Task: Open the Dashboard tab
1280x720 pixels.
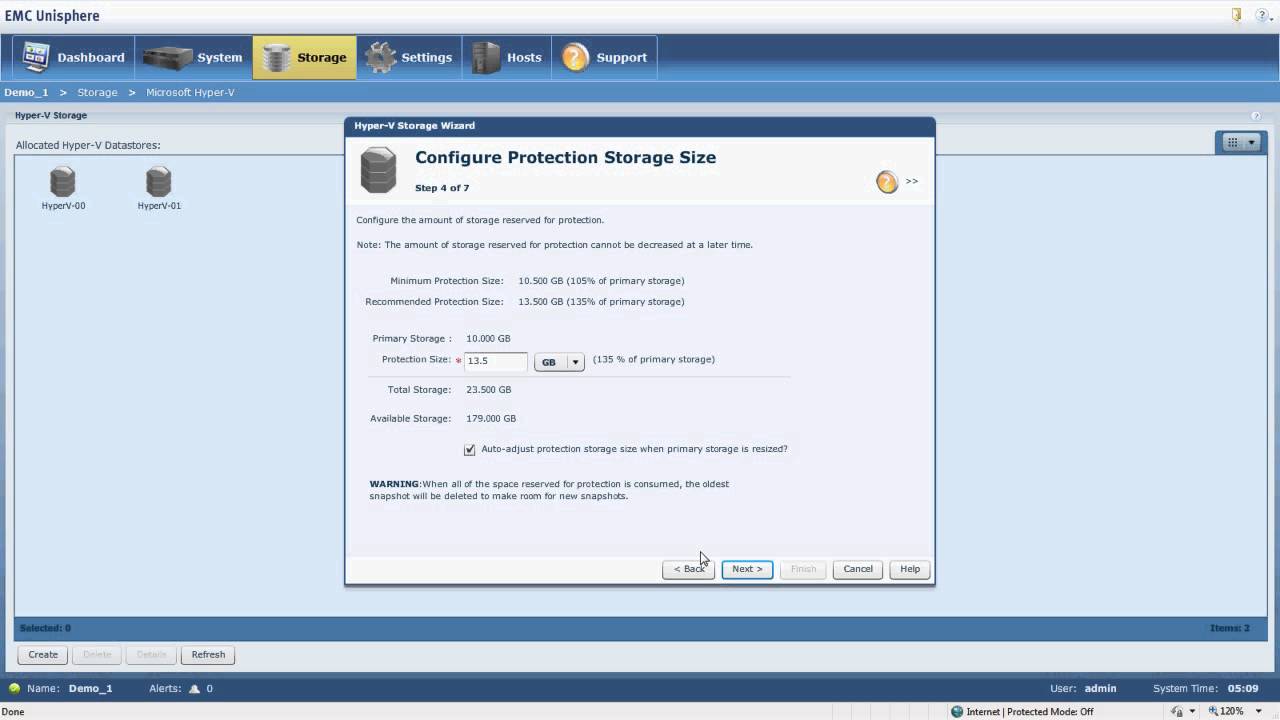Action: click(x=73, y=57)
